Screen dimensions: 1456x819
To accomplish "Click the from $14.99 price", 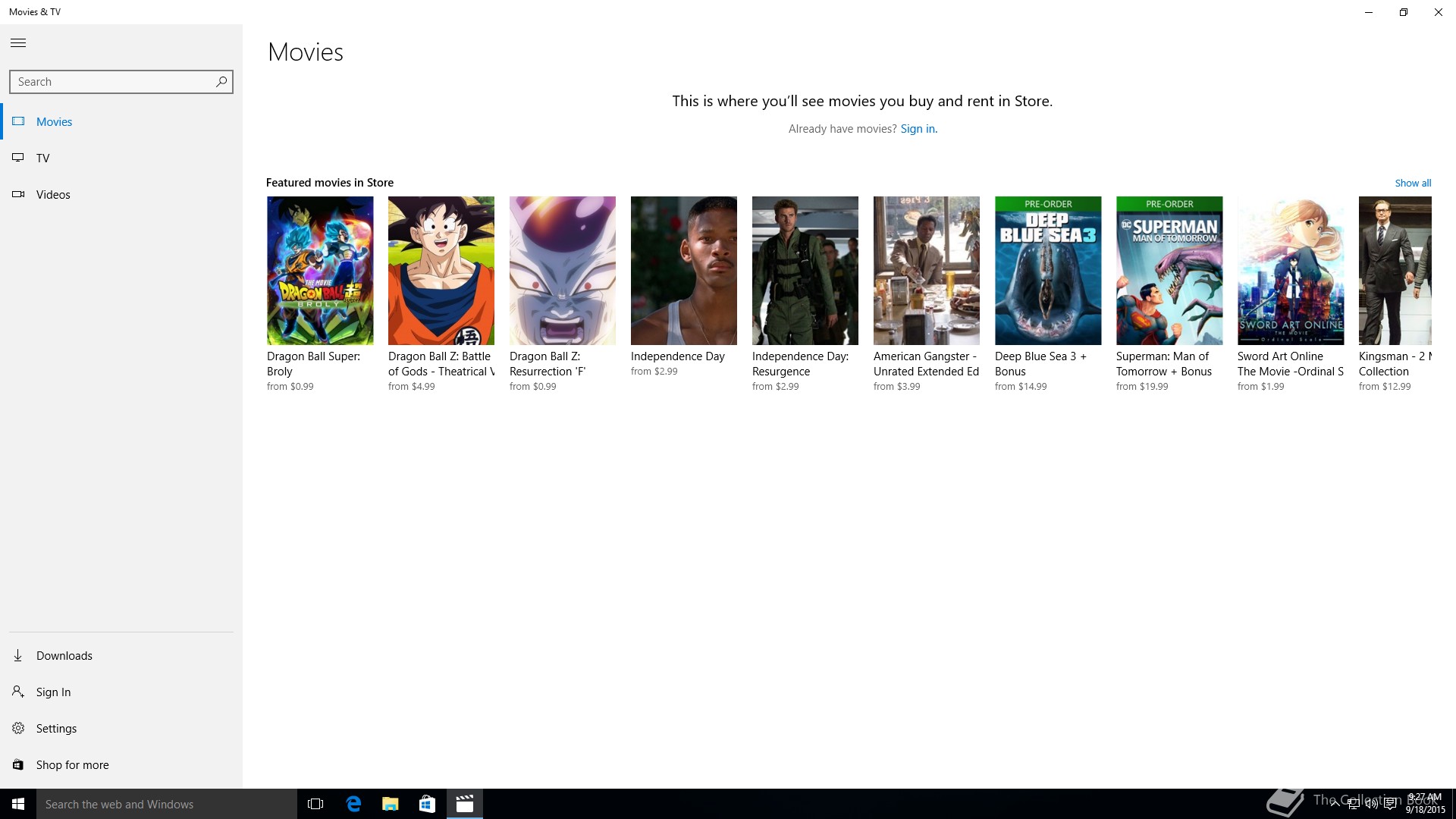I will coord(1021,387).
